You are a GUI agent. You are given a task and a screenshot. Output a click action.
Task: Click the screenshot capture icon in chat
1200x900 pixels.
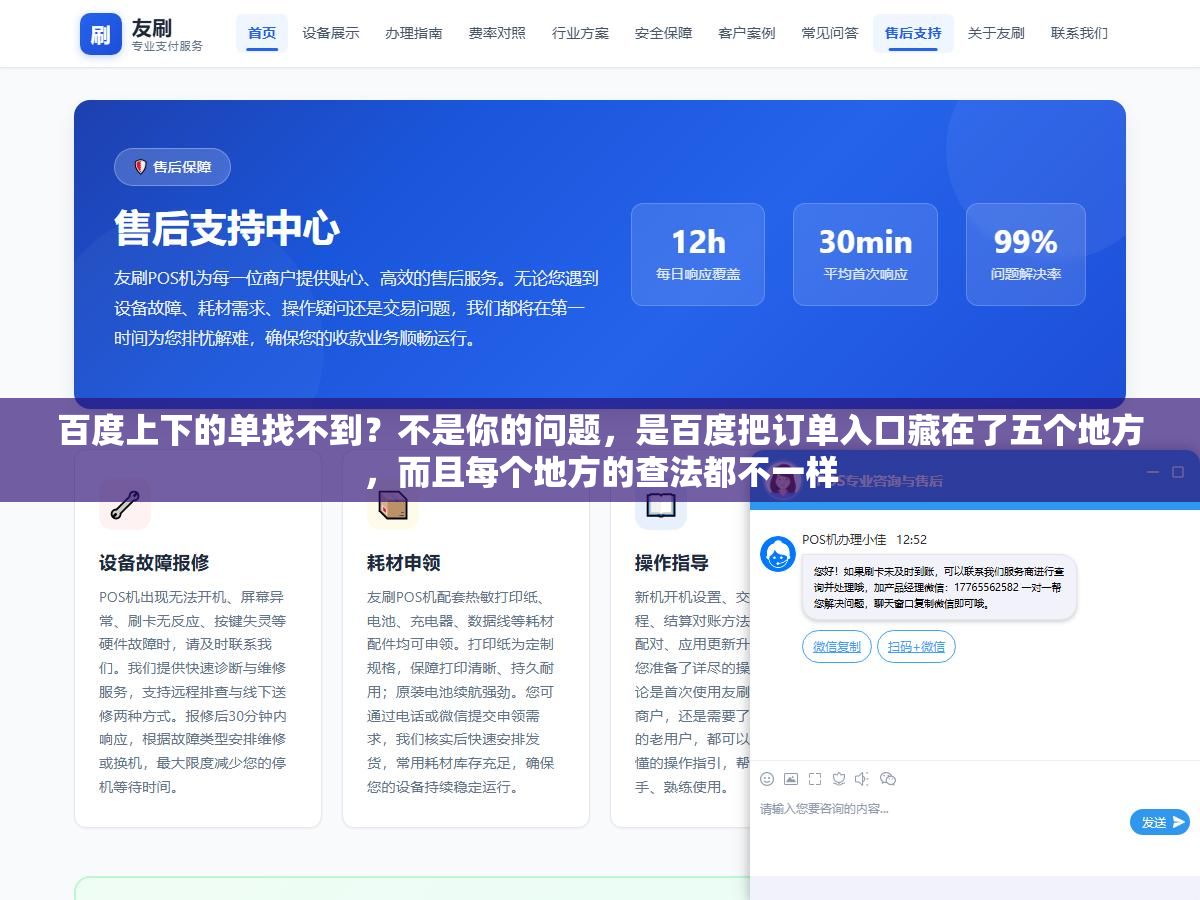[x=815, y=779]
